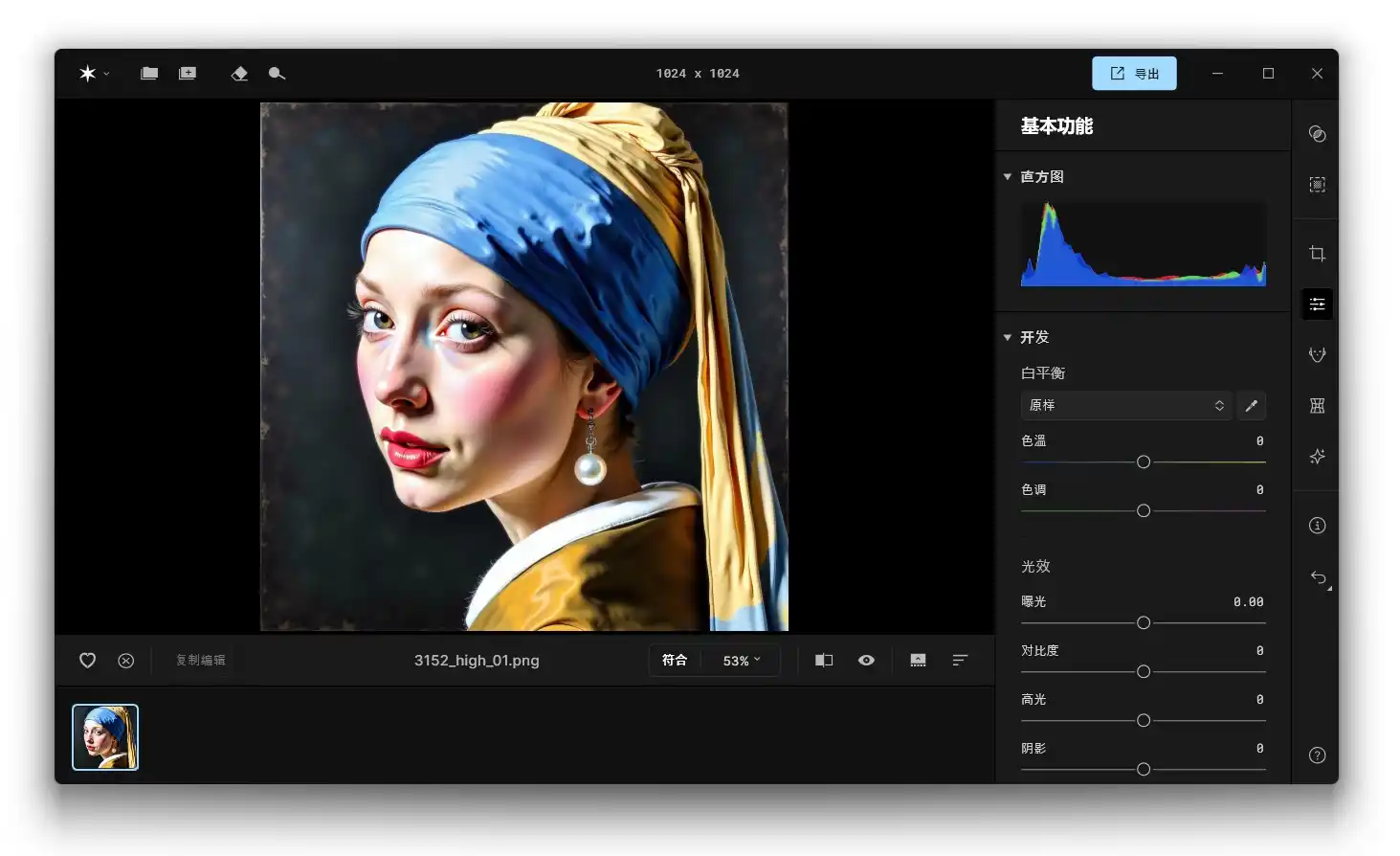Click the undo history arrow icon
The height and width of the screenshot is (856, 1400).
(x=1319, y=577)
